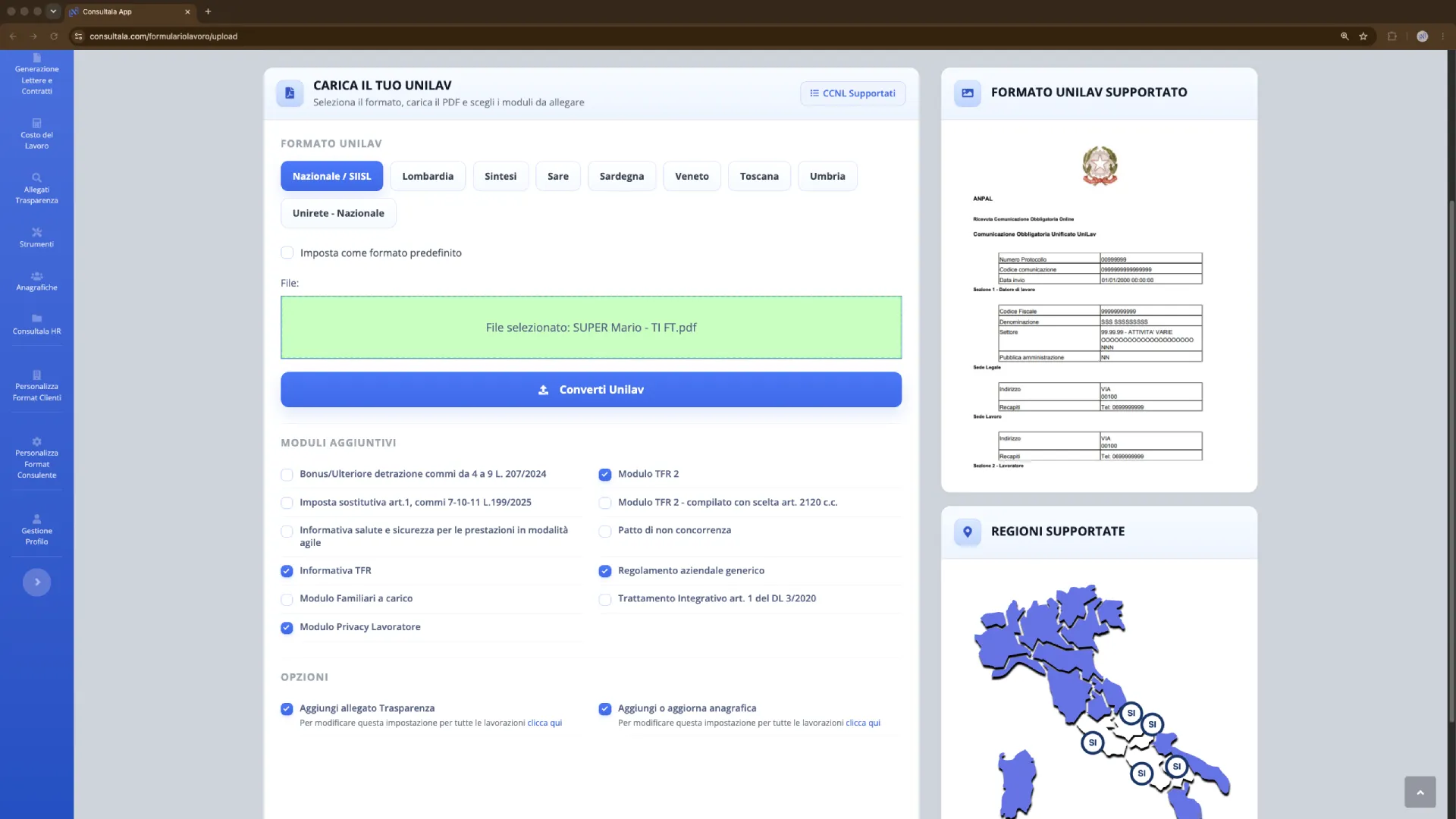Open the browser three-dot menu
The width and height of the screenshot is (1456, 819).
(x=1443, y=36)
